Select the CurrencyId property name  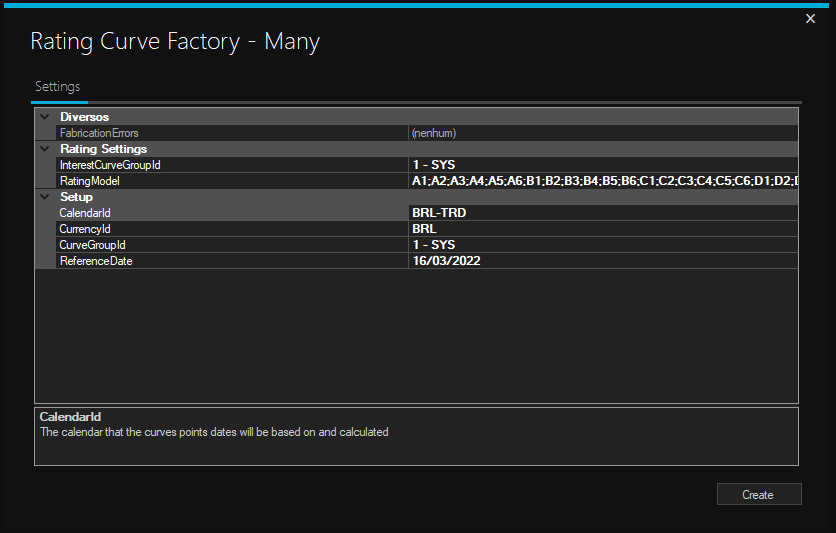pos(85,229)
